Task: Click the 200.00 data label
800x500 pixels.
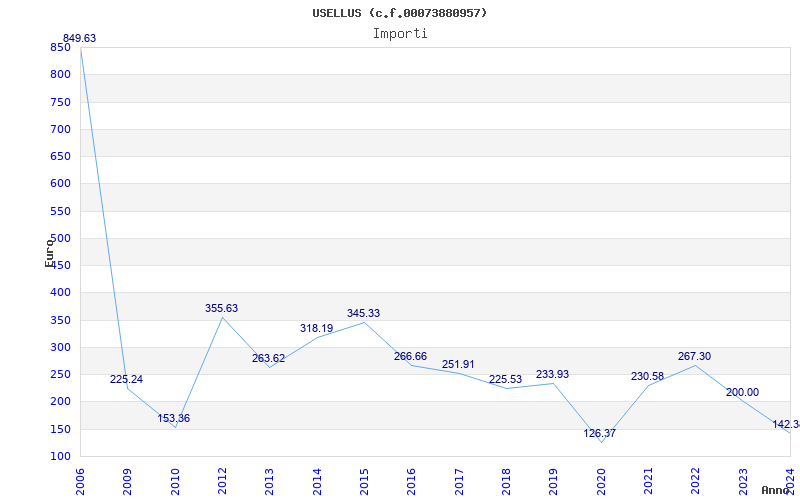Action: [742, 392]
